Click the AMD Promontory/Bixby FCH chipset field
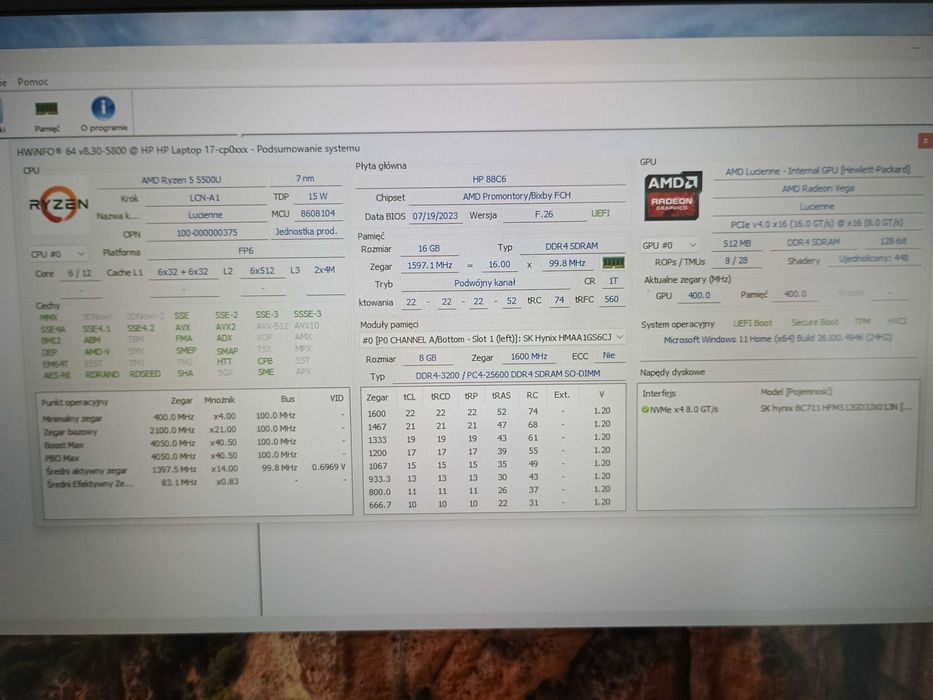The width and height of the screenshot is (933, 700). (x=516, y=195)
